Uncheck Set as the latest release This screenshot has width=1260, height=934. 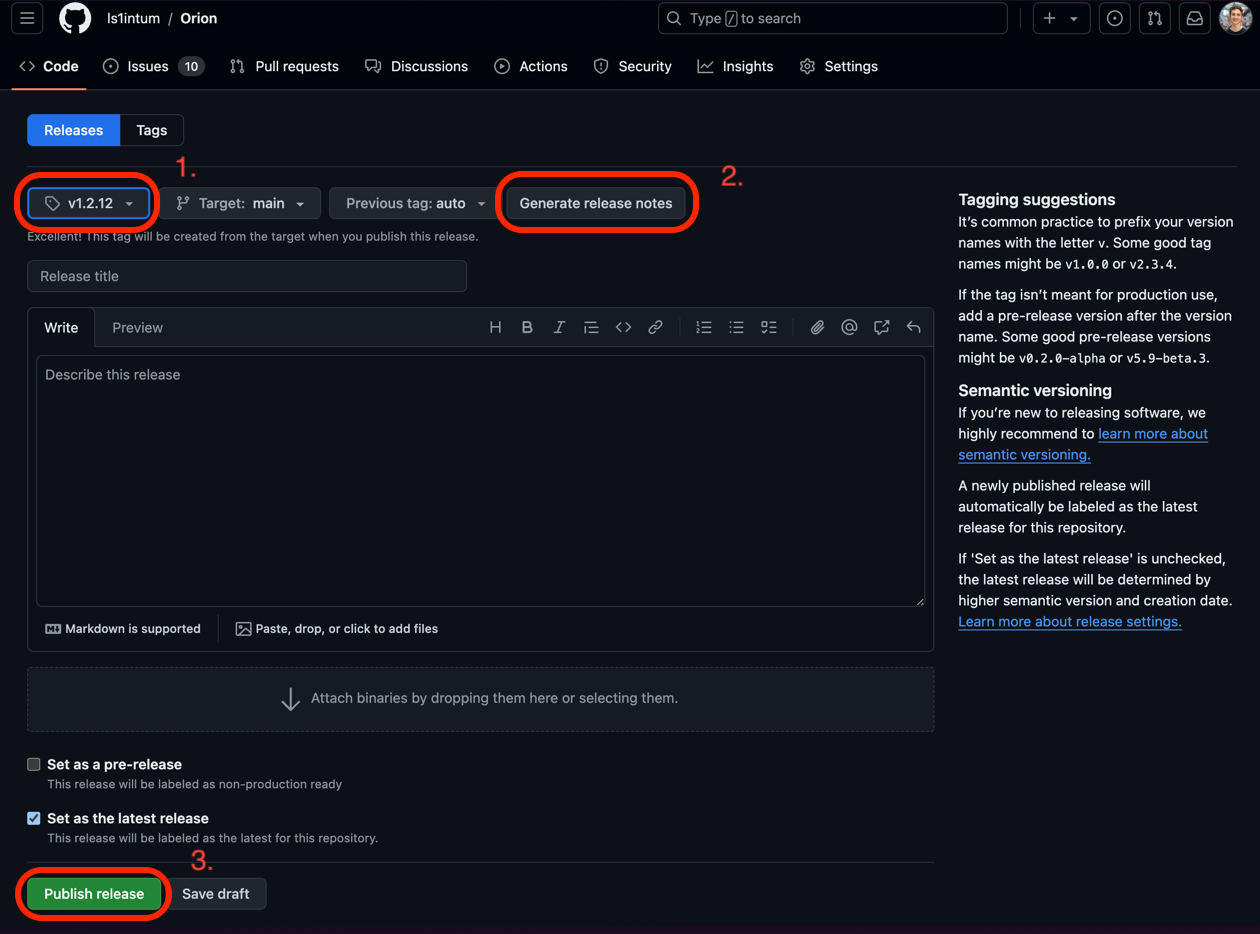click(x=33, y=818)
